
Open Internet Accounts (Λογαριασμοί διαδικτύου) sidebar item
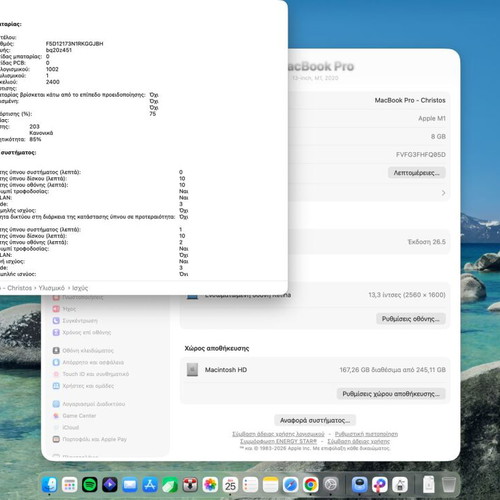tap(89, 404)
